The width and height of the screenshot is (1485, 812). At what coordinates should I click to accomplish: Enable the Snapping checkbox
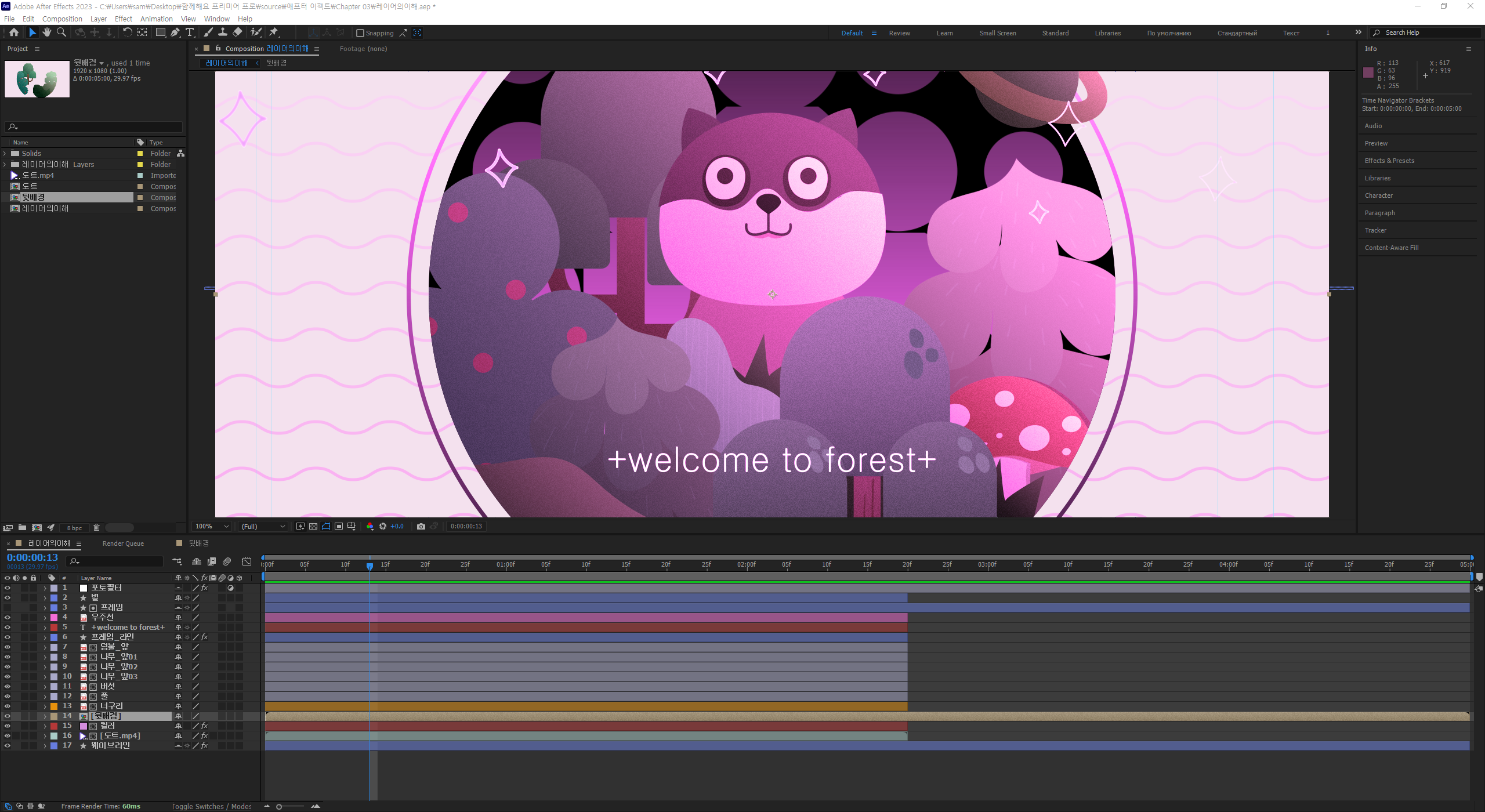pos(360,33)
